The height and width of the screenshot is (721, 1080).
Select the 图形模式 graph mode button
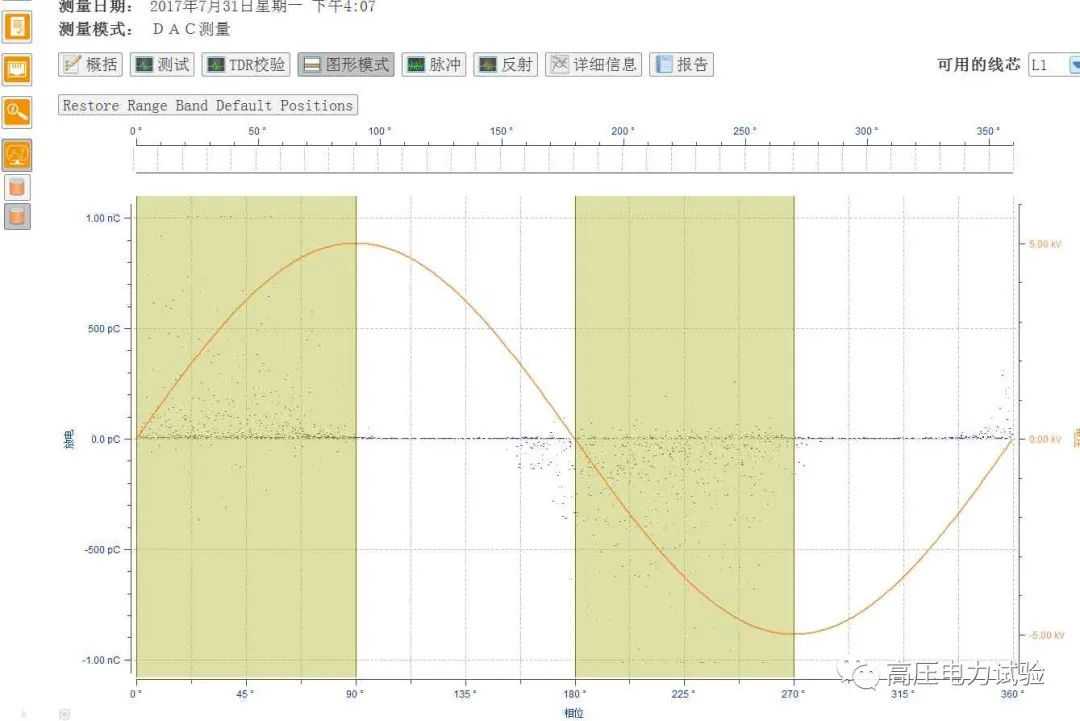[346, 65]
